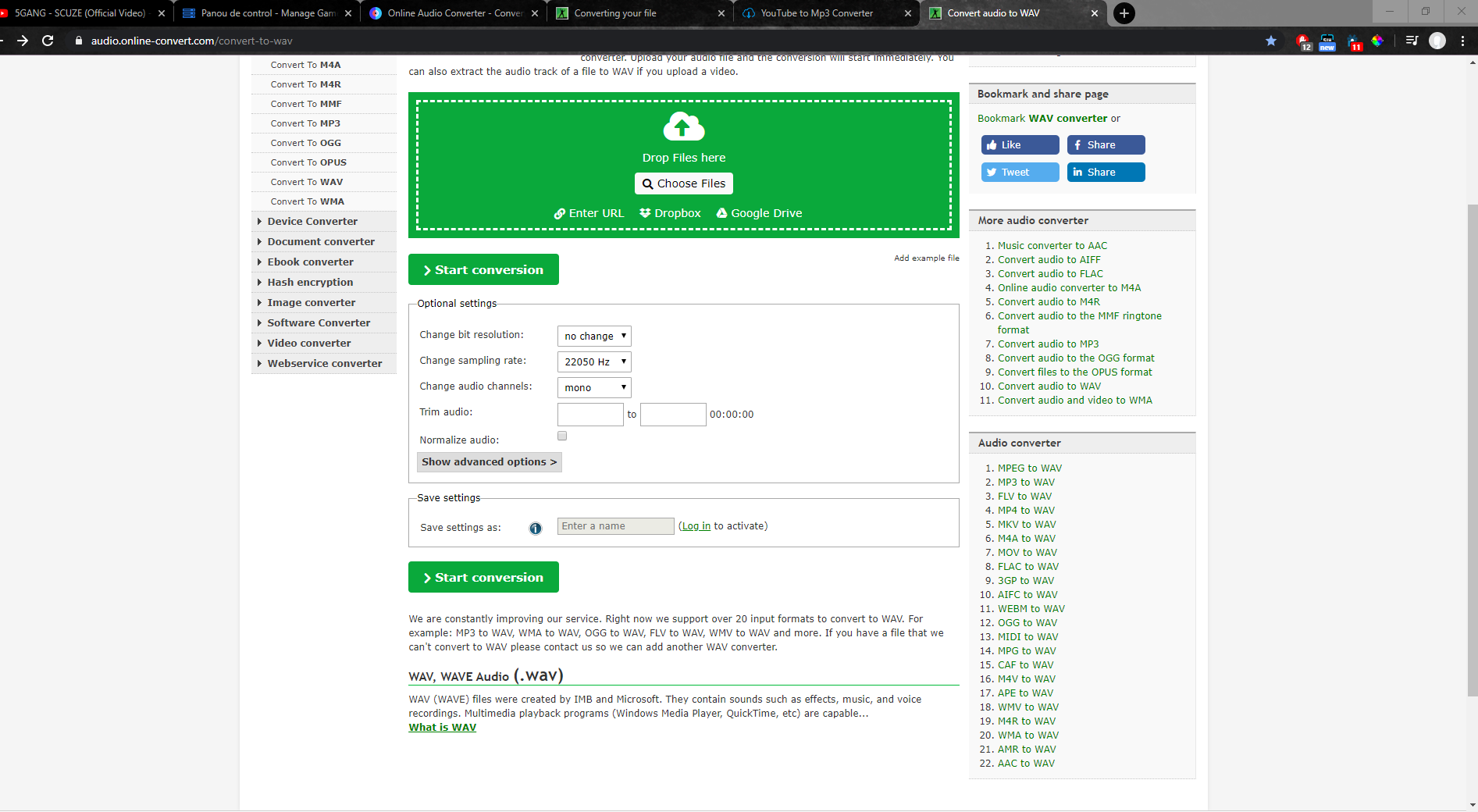Click the Google Drive upload option
This screenshot has width=1478, height=812.
pos(759,213)
